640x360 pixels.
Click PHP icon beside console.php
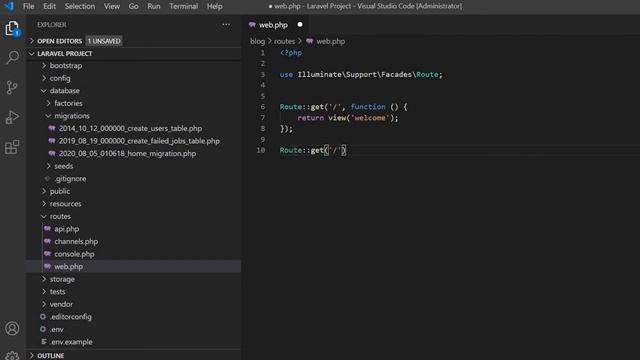pyautogui.click(x=47, y=254)
